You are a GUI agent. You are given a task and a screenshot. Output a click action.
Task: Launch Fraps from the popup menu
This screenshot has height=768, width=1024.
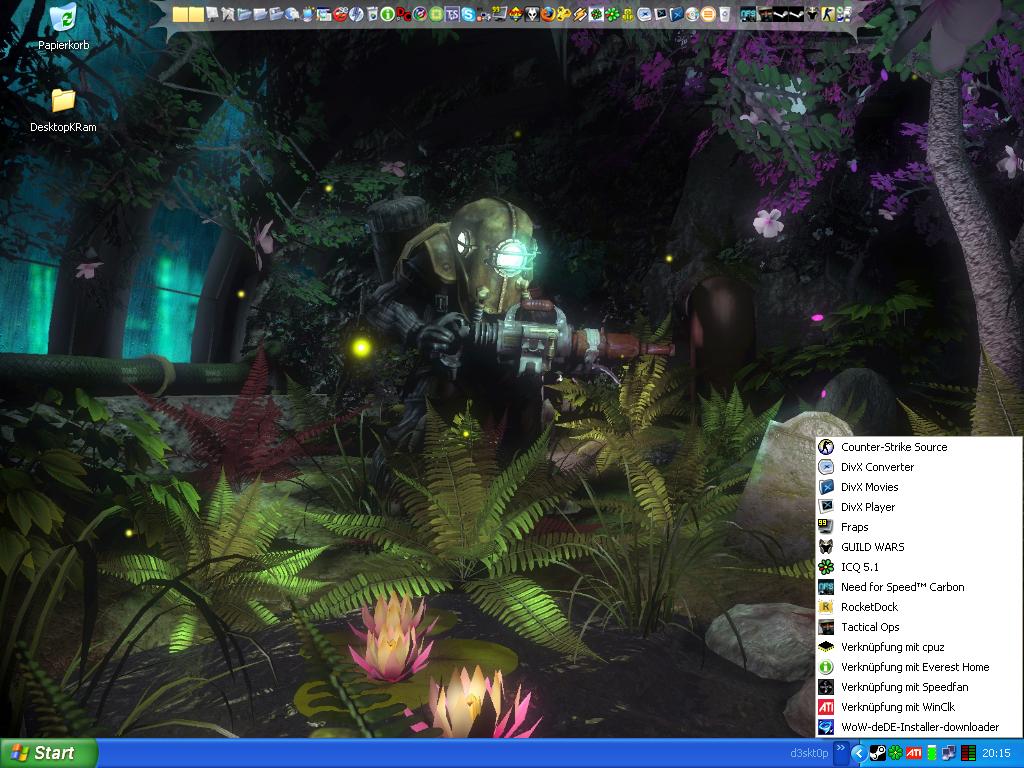coord(918,527)
